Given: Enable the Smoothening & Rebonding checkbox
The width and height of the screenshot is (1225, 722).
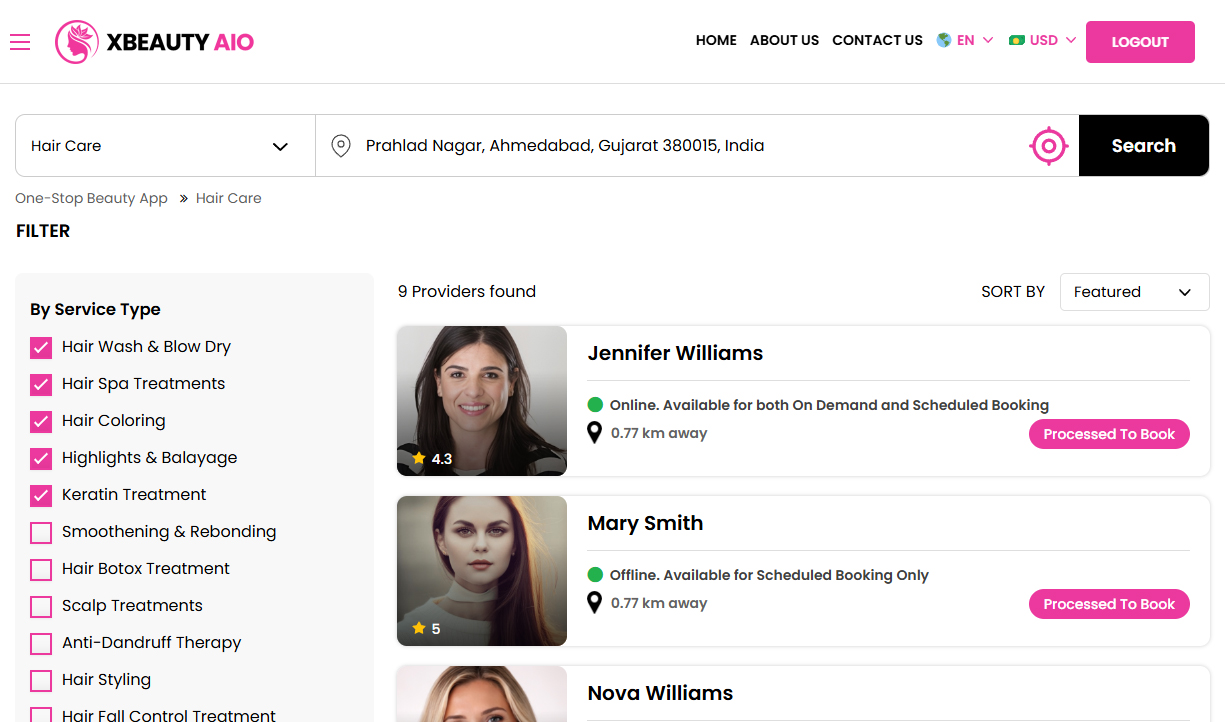Looking at the screenshot, I should pos(41,533).
